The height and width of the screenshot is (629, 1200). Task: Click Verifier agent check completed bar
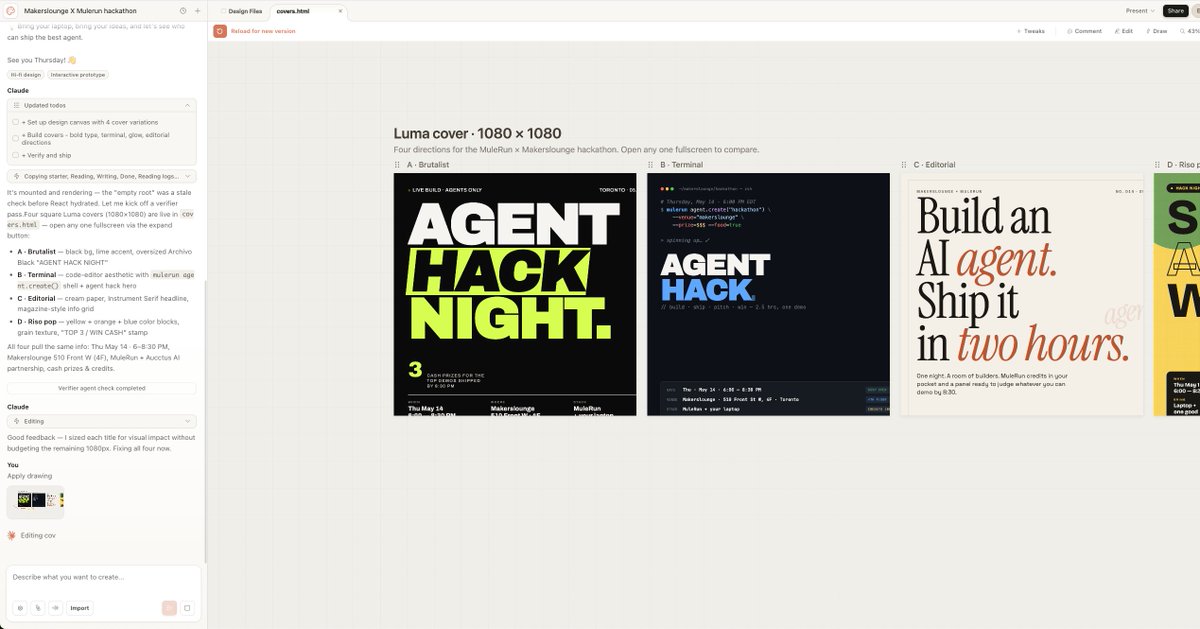pyautogui.click(x=102, y=388)
